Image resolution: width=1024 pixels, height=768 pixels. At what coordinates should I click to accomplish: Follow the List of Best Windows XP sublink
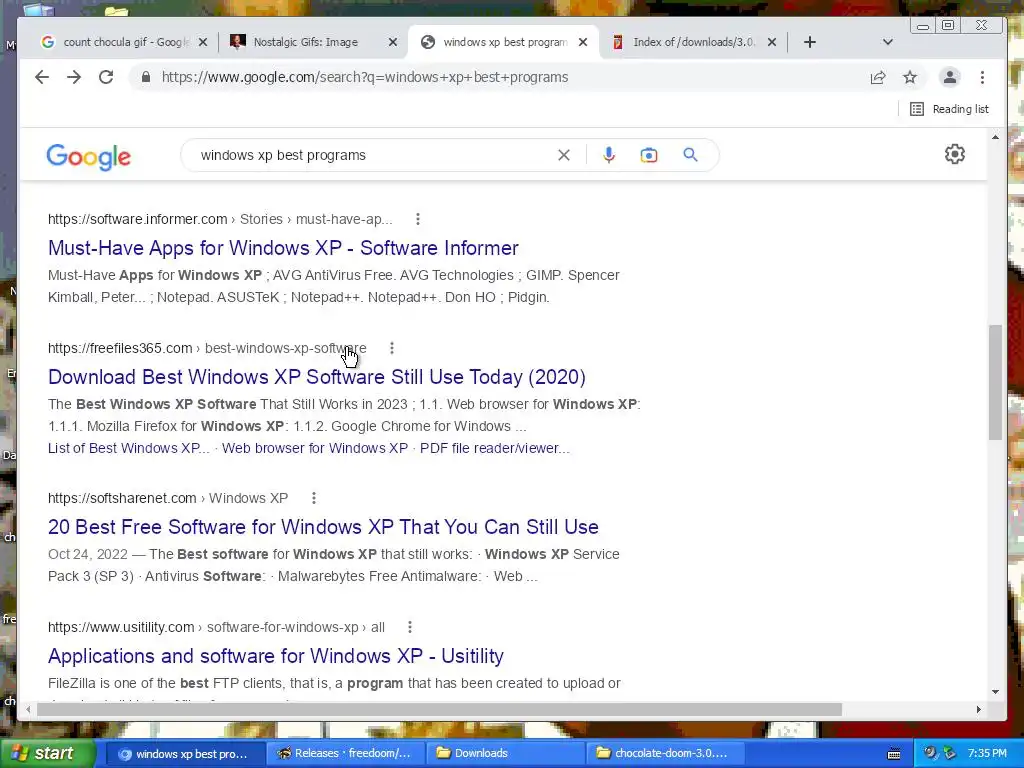129,449
